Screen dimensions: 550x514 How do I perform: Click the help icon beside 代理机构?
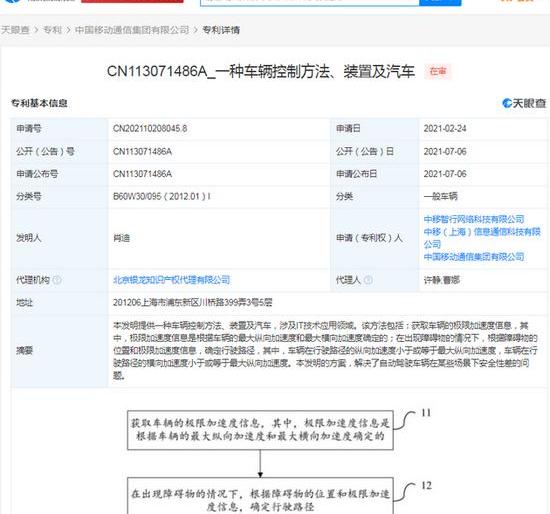tap(56, 280)
